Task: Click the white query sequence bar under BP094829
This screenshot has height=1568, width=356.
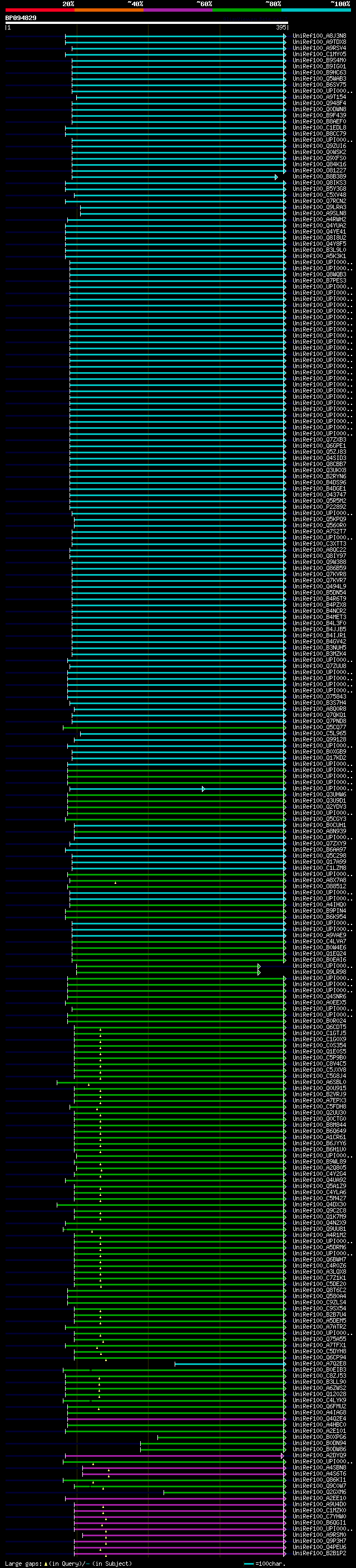Action: click(x=147, y=23)
